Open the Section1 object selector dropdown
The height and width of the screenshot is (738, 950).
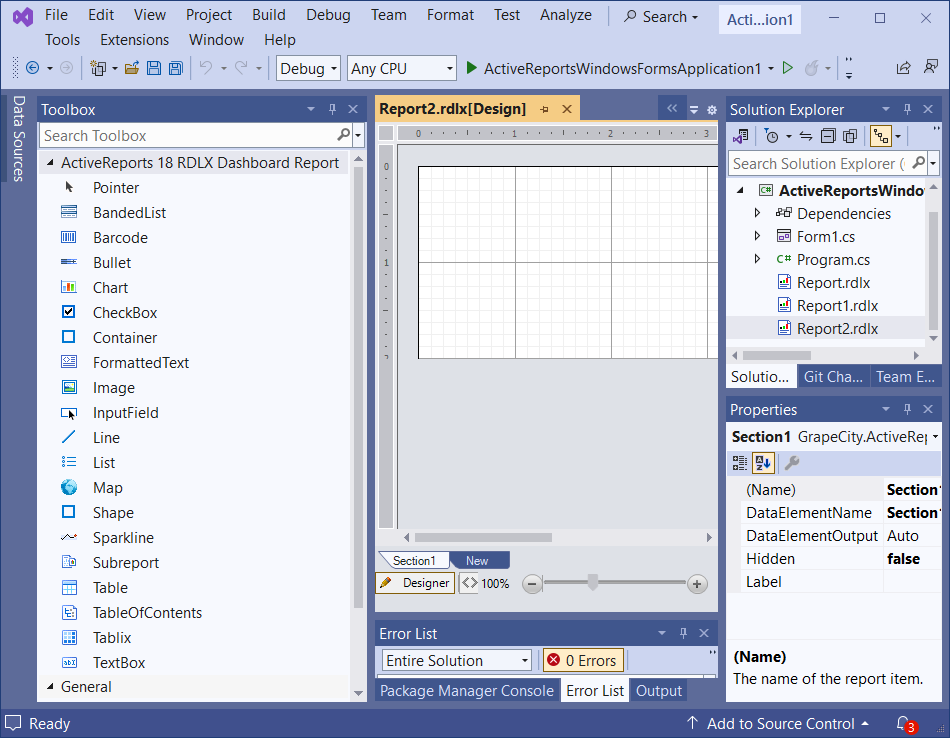pos(935,437)
